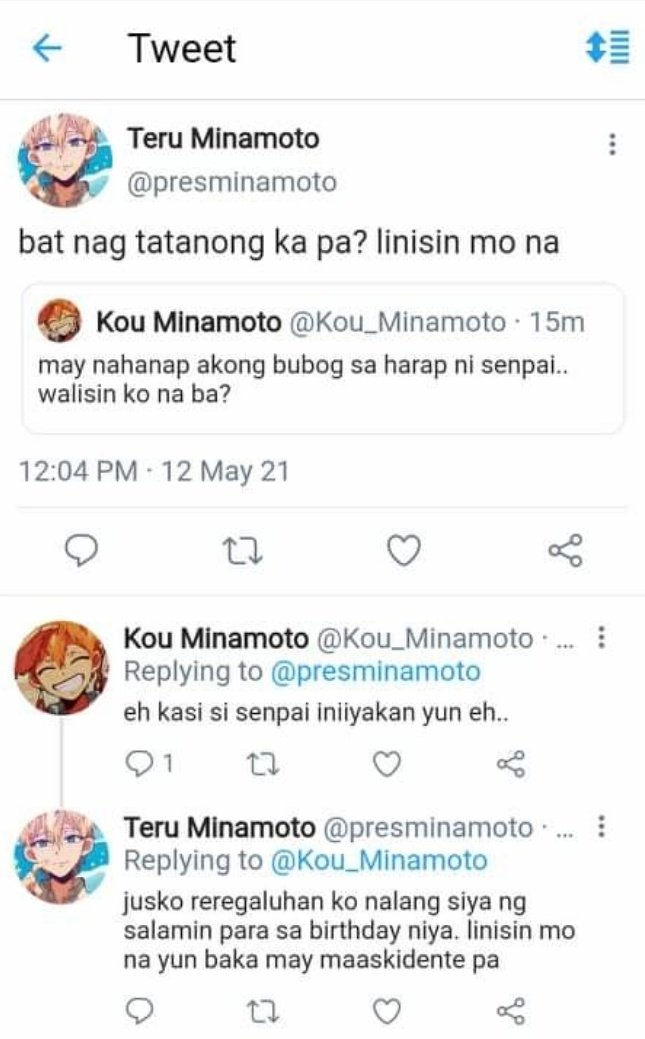Like Kou Minamoto's reply
Viewport: 645px width, 1039px height.
387,763
